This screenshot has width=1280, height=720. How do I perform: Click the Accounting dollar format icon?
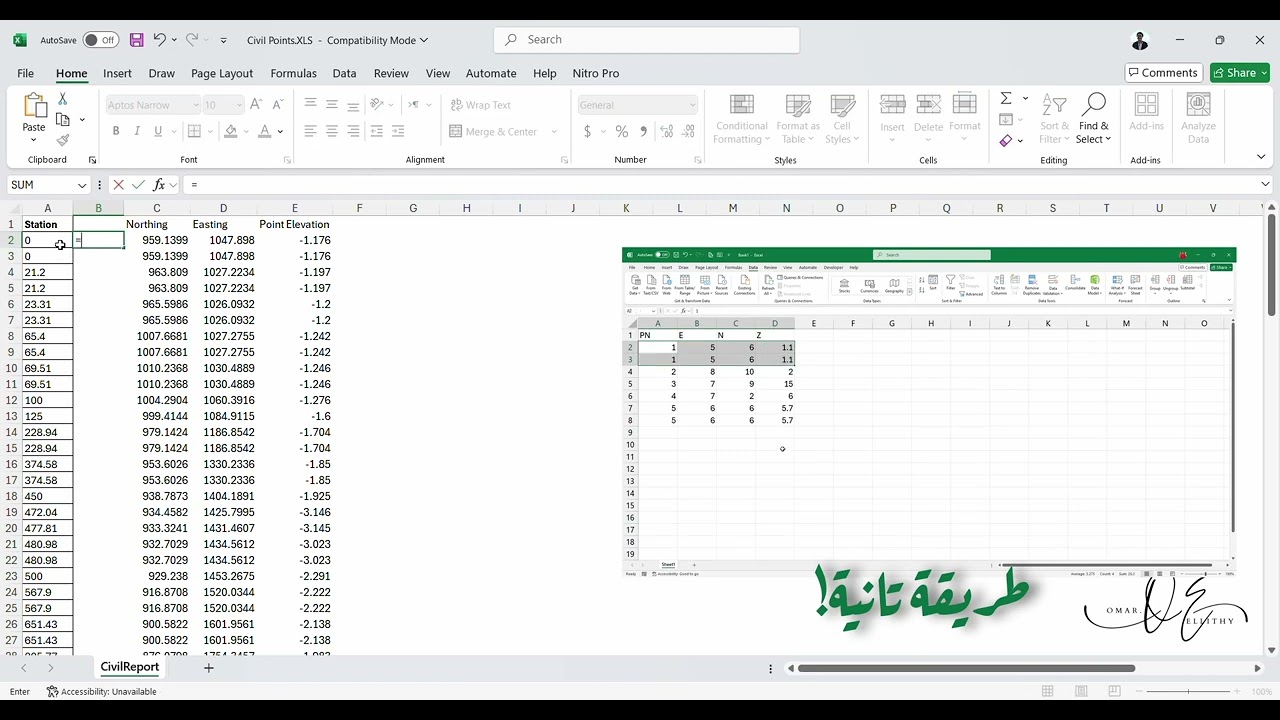coord(587,131)
